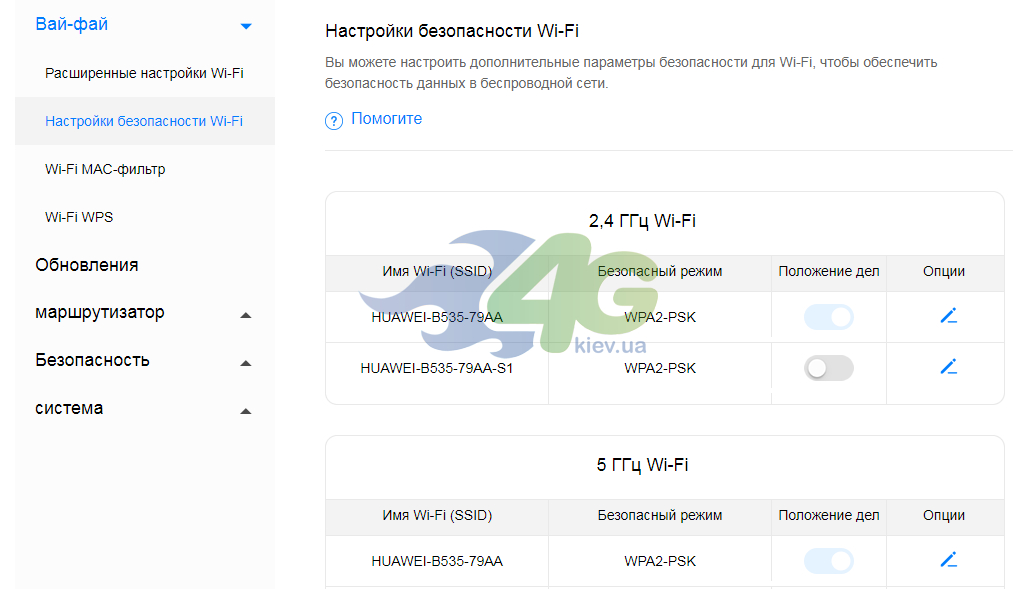Expand the маршрутизатор section arrow

click(245, 315)
